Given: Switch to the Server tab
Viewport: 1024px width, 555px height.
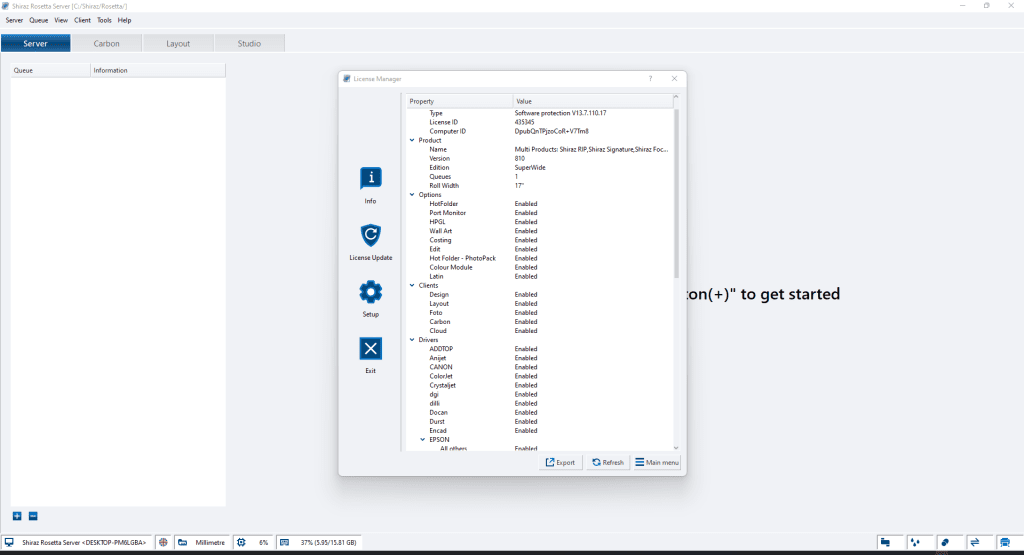Looking at the screenshot, I should tap(35, 44).
